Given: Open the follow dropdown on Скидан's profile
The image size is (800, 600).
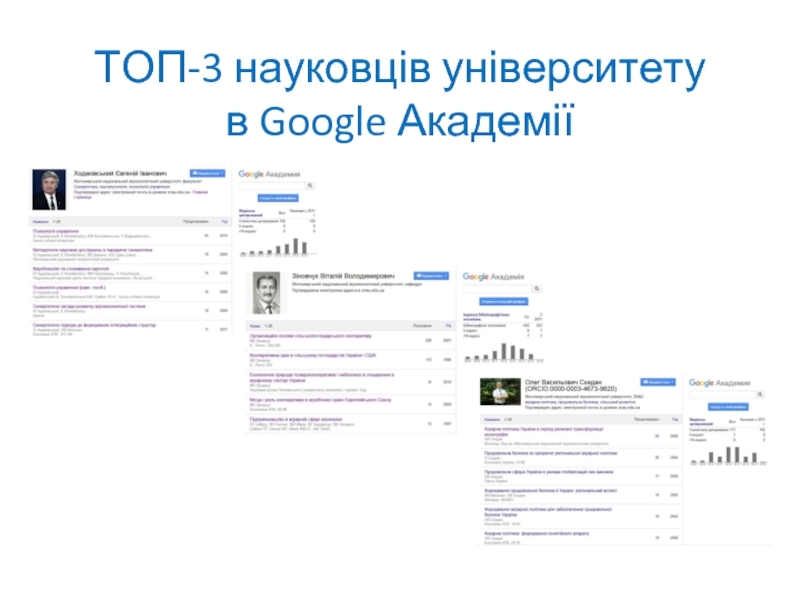Looking at the screenshot, I should coord(658,382).
